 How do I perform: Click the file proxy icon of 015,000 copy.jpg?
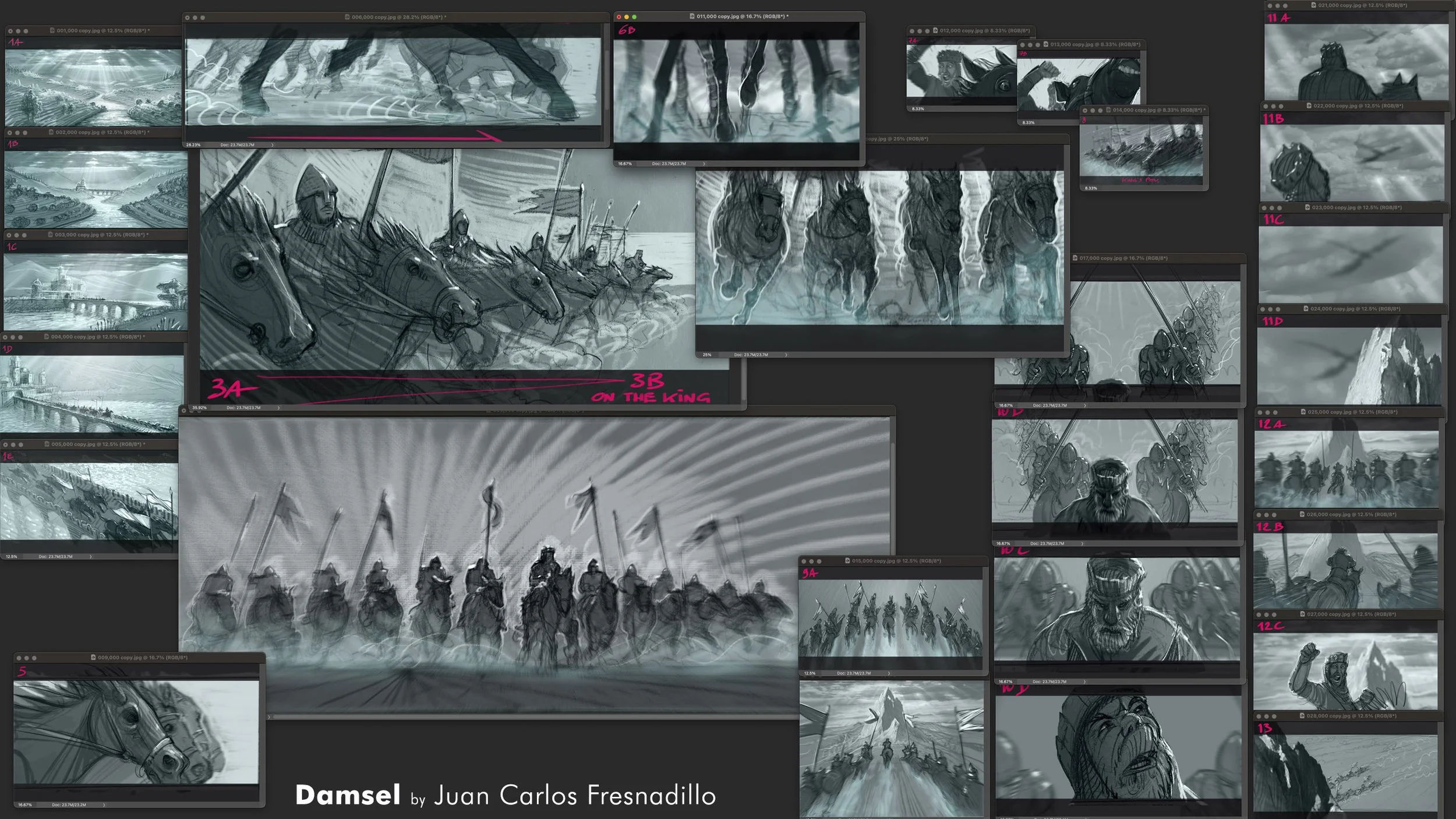coord(847,561)
